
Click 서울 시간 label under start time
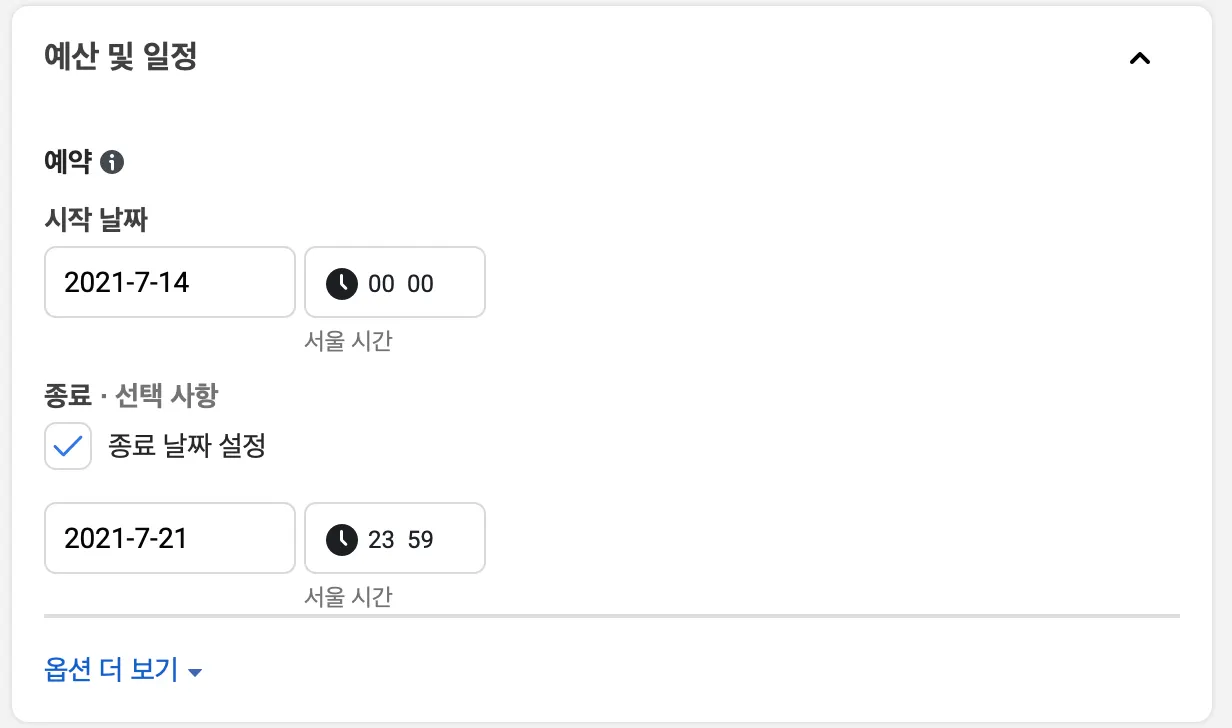click(x=348, y=341)
